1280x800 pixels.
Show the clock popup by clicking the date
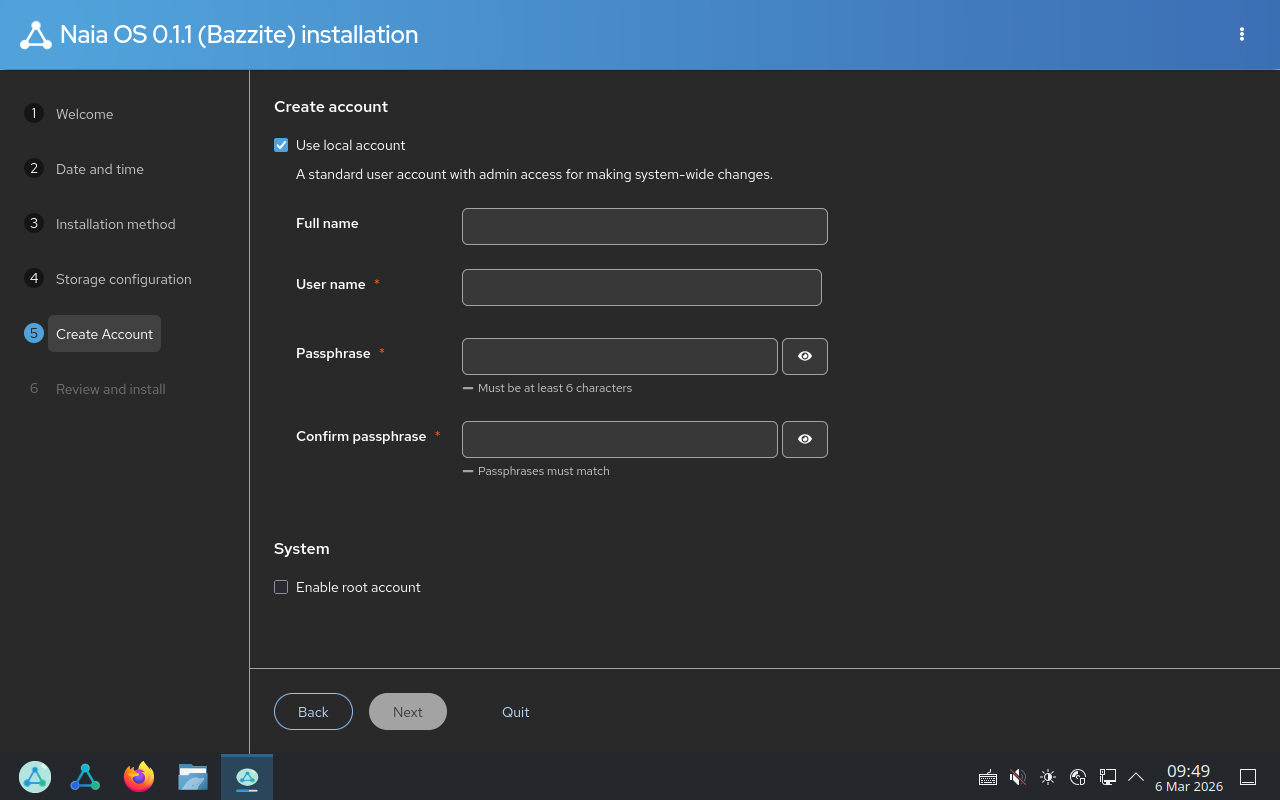pyautogui.click(x=1188, y=786)
